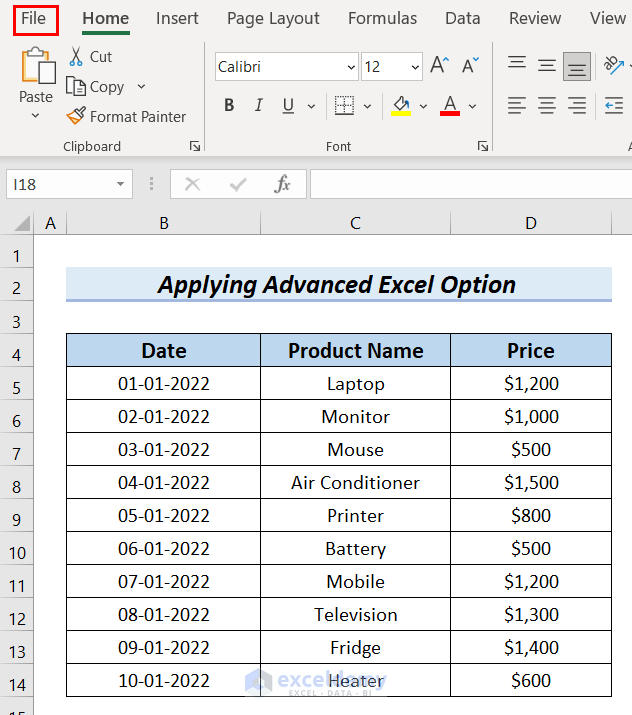This screenshot has width=632, height=715.
Task: Toggle Bold formatting
Action: pyautogui.click(x=229, y=106)
